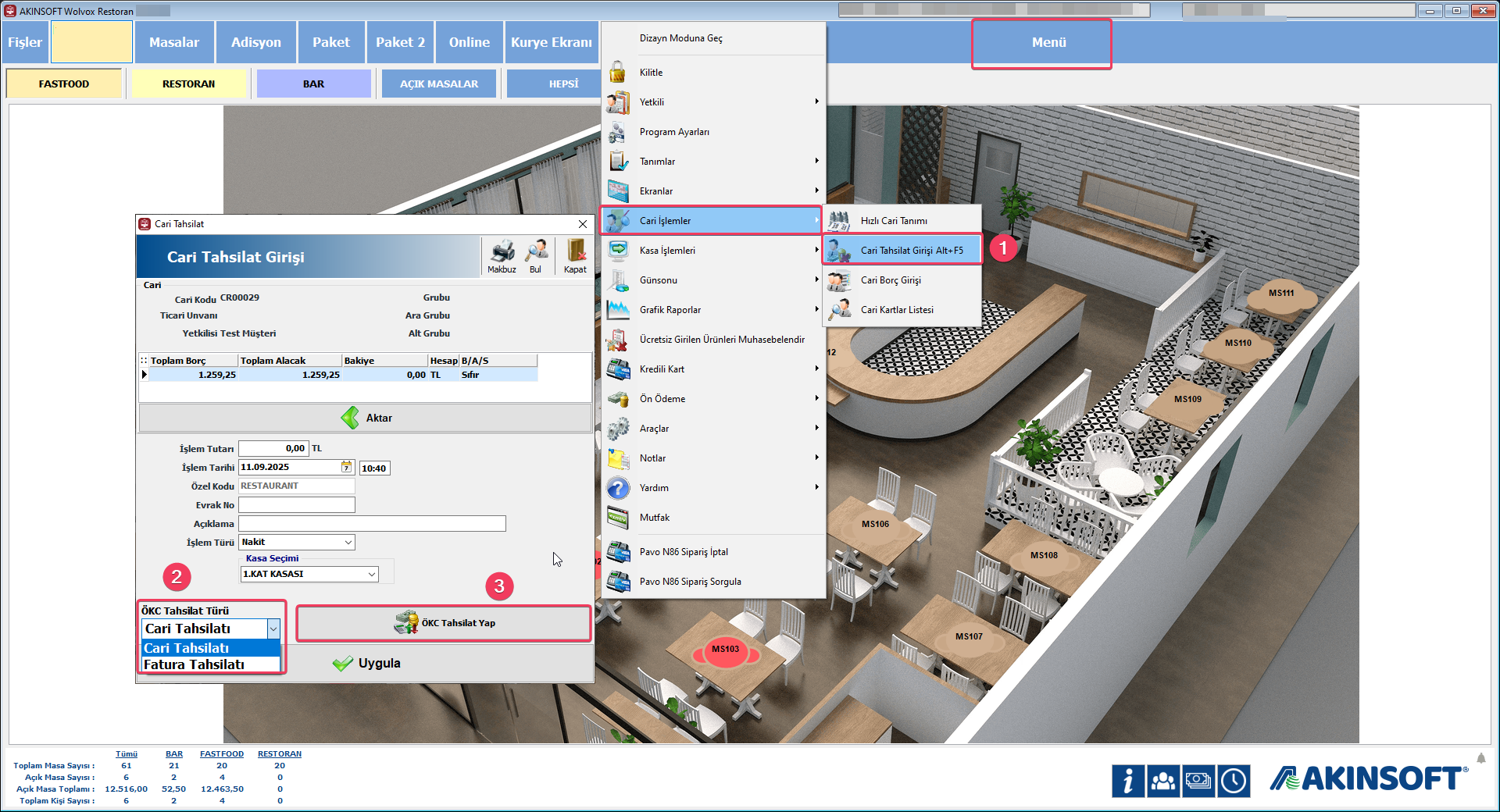Click the customers icon in bottom bar

(1163, 781)
